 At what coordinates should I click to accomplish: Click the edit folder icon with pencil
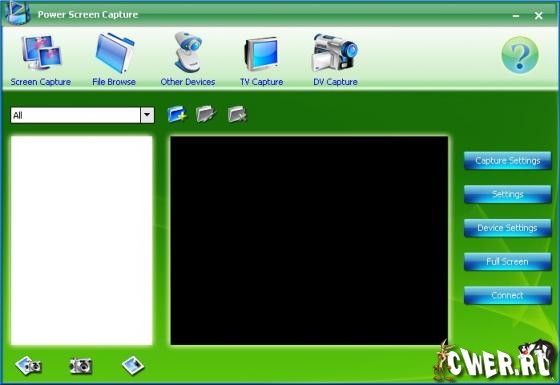[206, 114]
